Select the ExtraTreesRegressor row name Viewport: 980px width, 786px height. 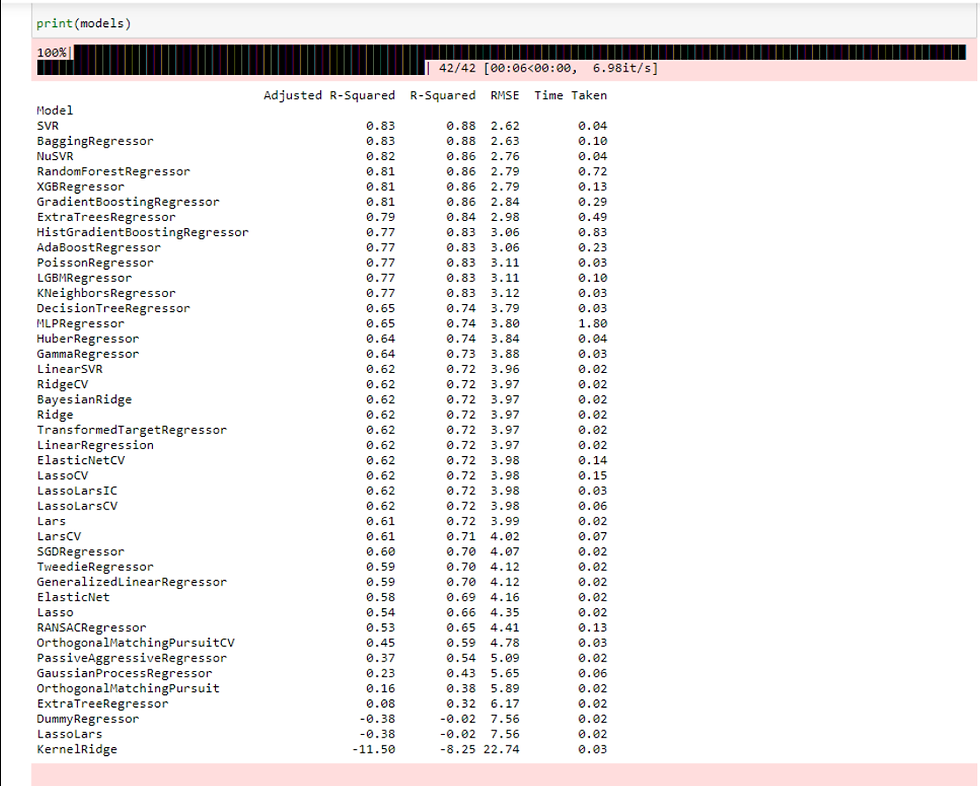[x=106, y=217]
